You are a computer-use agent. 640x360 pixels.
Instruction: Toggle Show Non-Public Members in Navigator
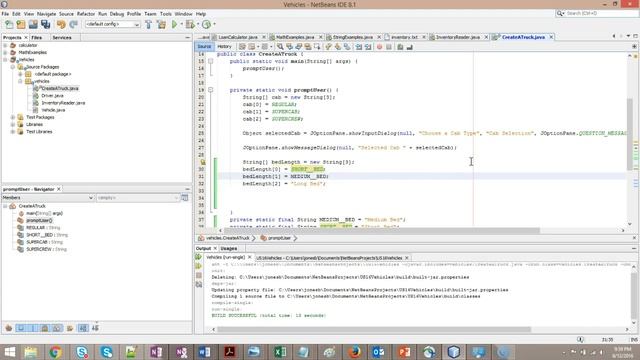pyautogui.click(x=45, y=328)
